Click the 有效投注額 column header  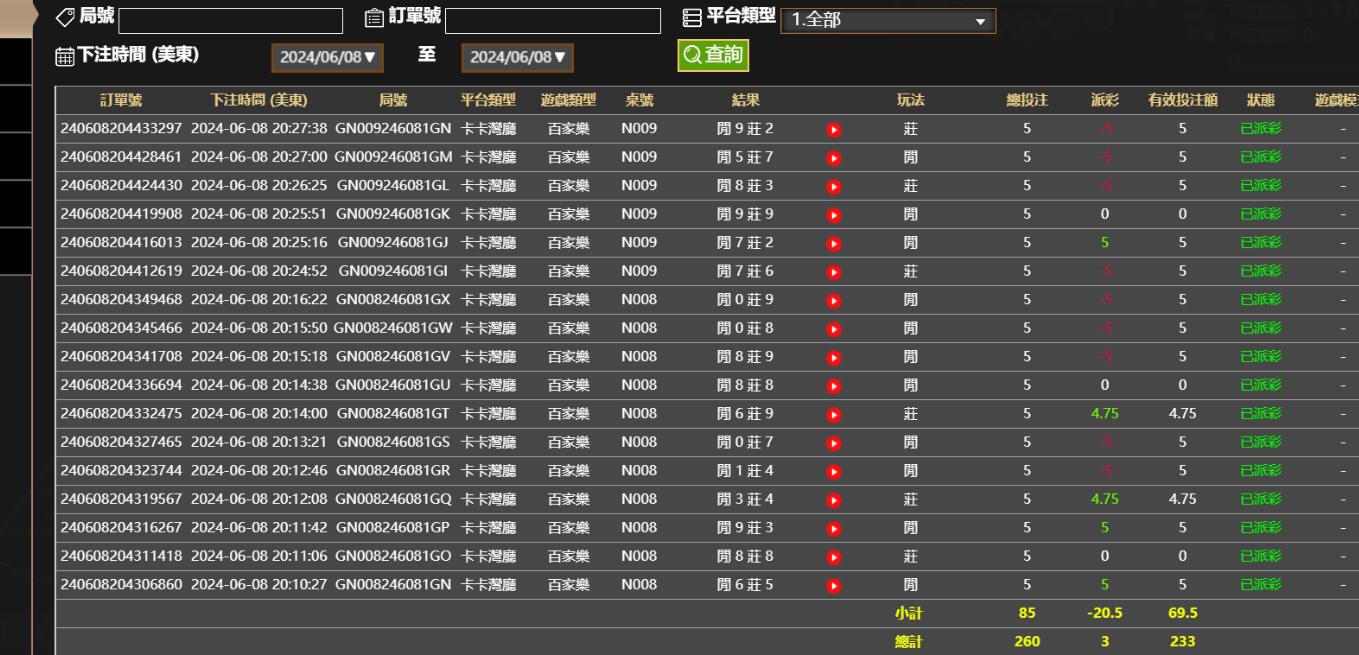[1181, 100]
